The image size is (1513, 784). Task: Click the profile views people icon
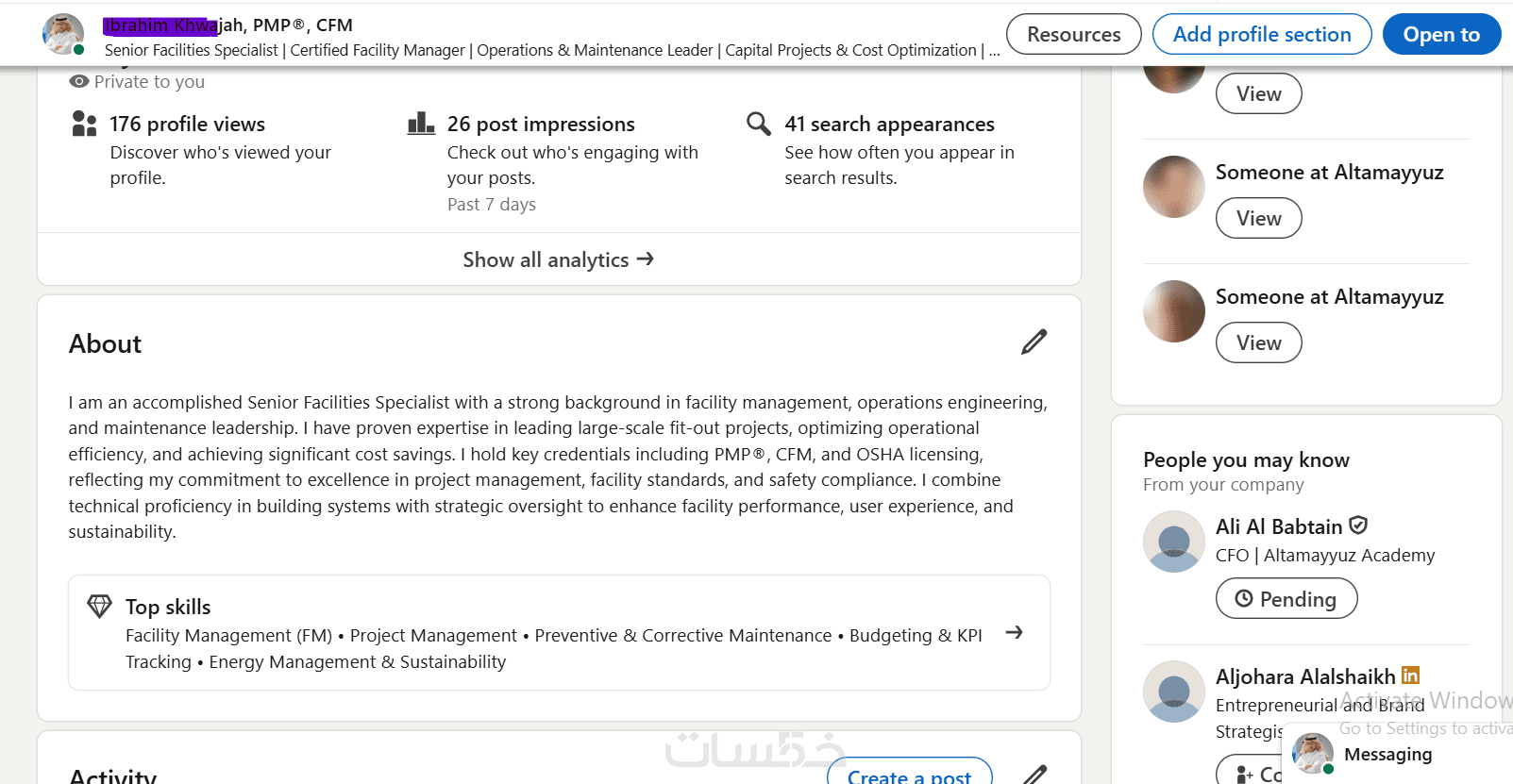84,124
